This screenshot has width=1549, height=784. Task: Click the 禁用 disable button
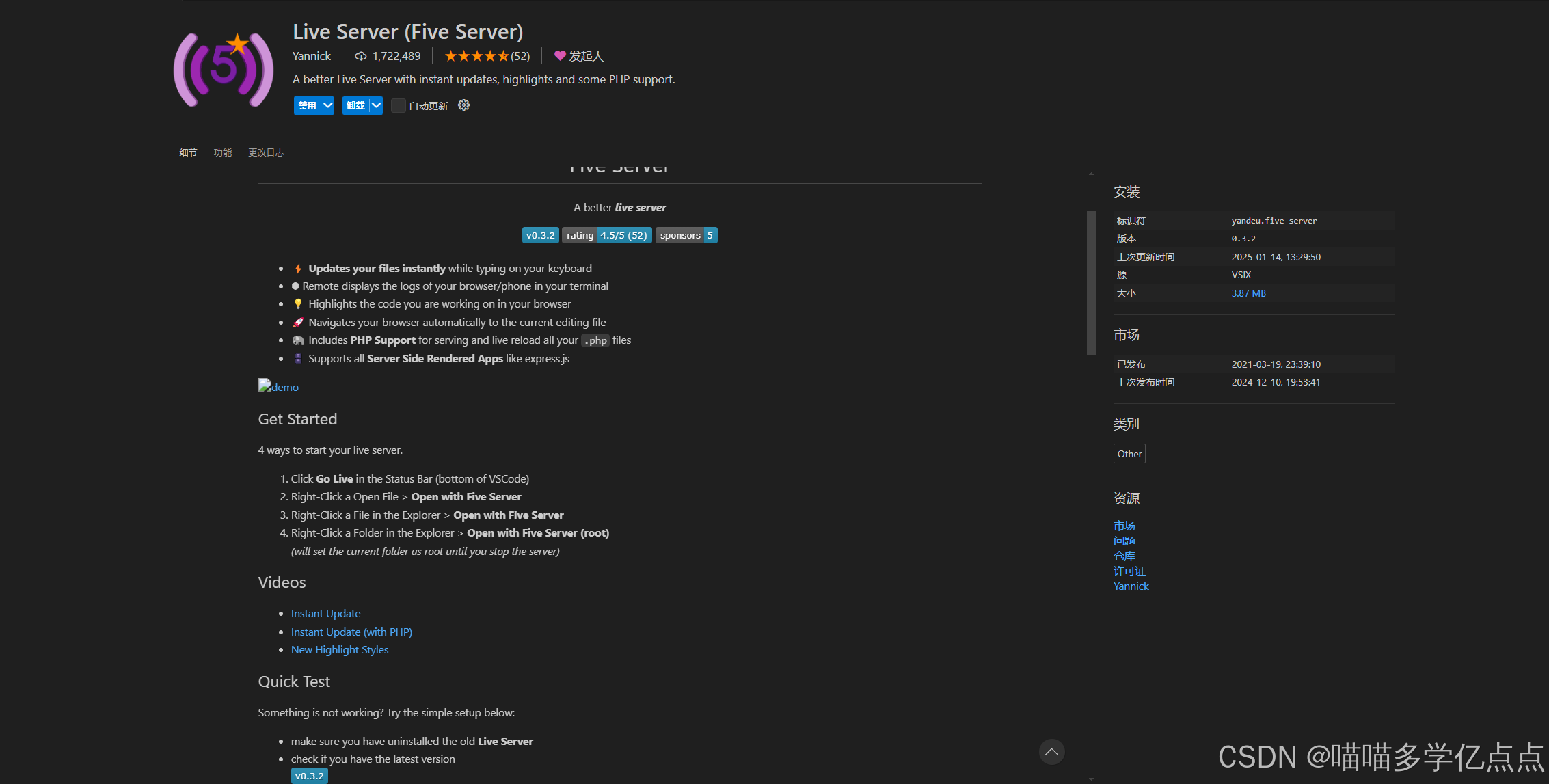307,105
